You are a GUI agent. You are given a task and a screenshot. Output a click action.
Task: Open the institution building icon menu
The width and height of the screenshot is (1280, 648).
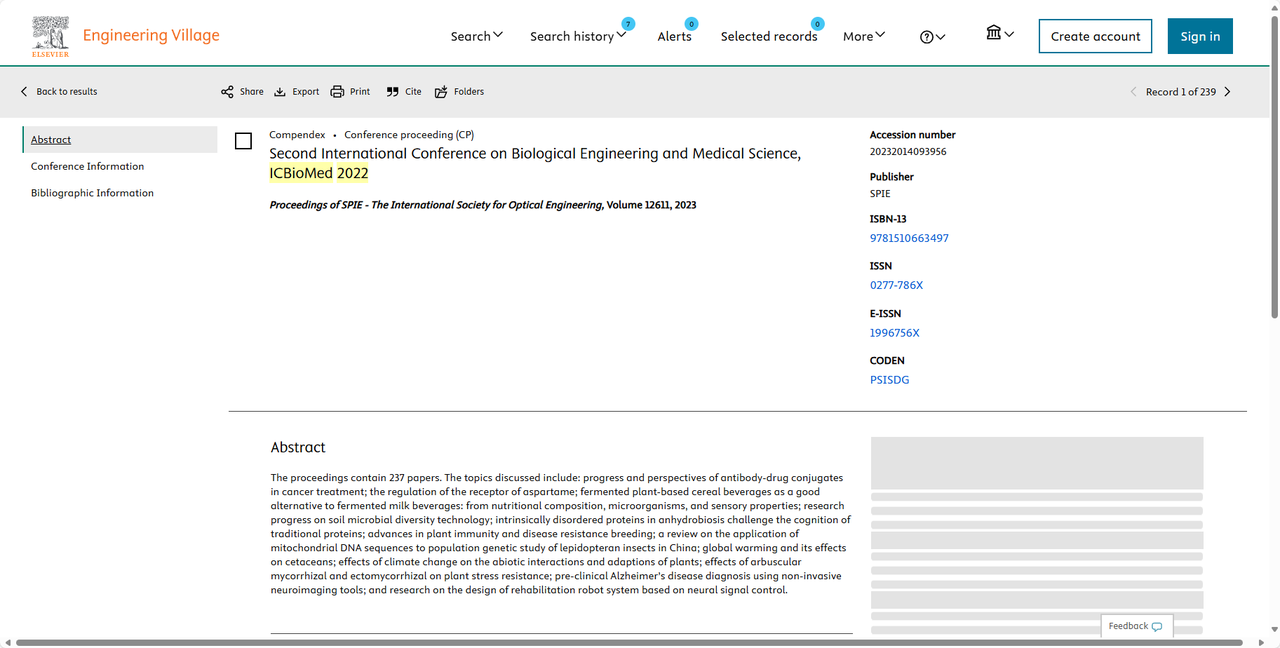[999, 34]
